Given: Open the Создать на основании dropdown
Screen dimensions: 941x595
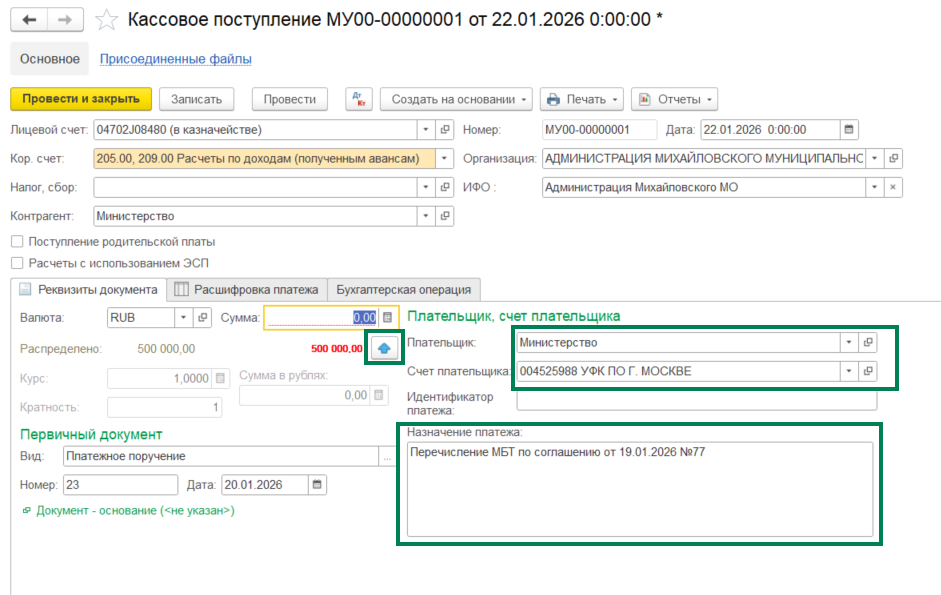Looking at the screenshot, I should coord(456,99).
